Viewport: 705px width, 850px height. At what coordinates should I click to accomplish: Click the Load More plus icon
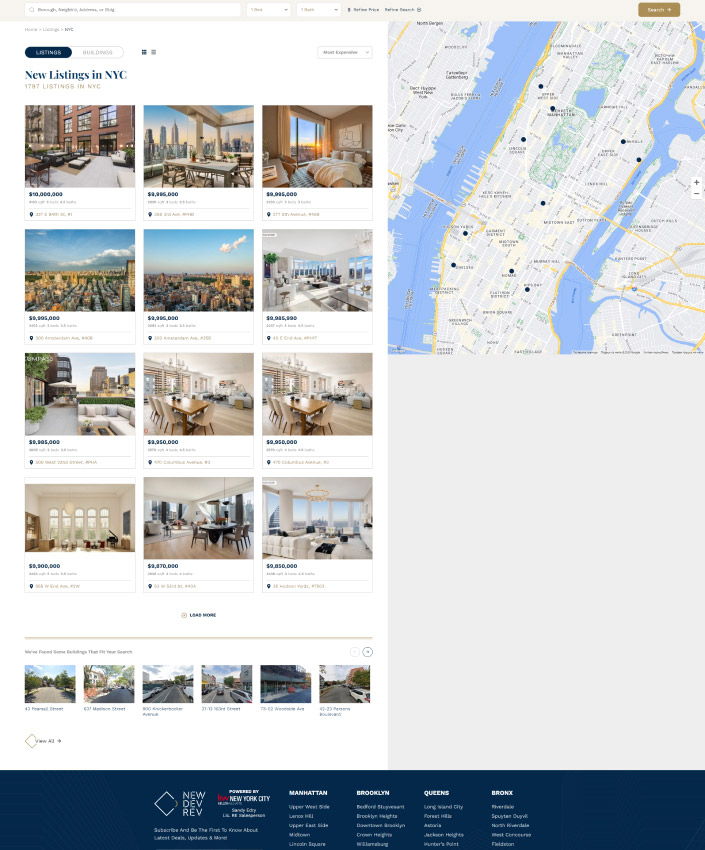pos(184,615)
